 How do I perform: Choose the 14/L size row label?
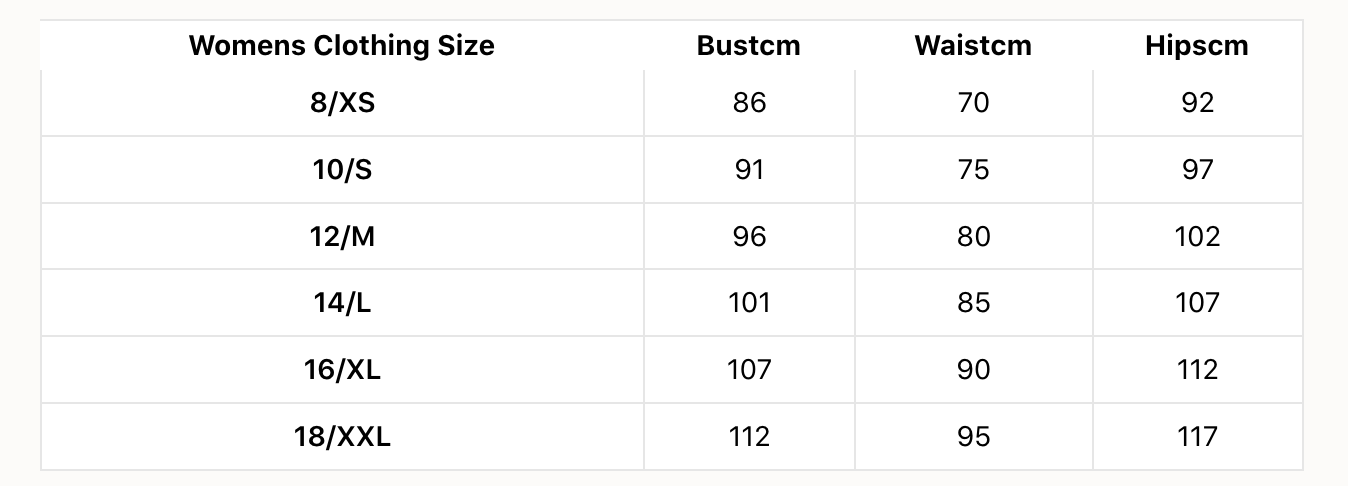pos(342,303)
